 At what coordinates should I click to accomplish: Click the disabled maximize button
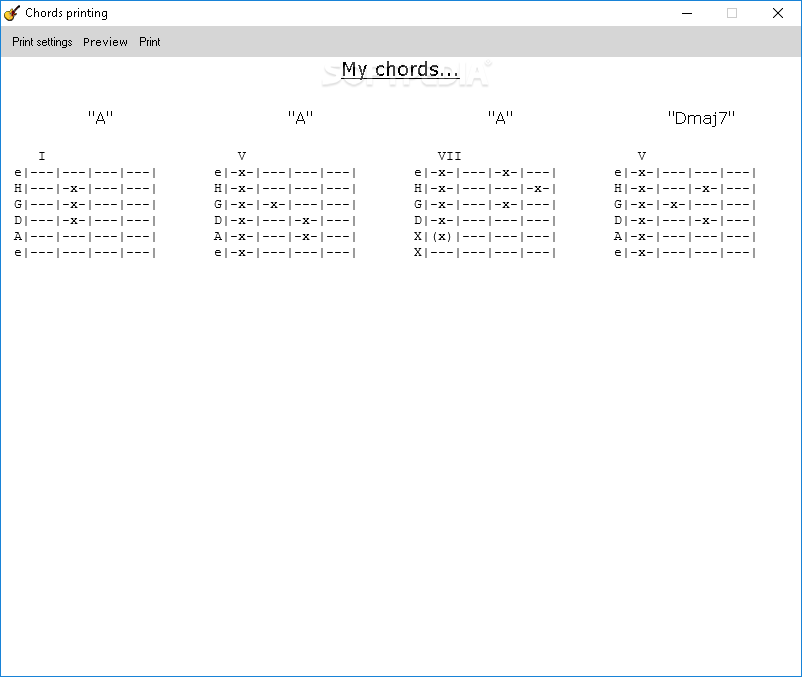[732, 13]
